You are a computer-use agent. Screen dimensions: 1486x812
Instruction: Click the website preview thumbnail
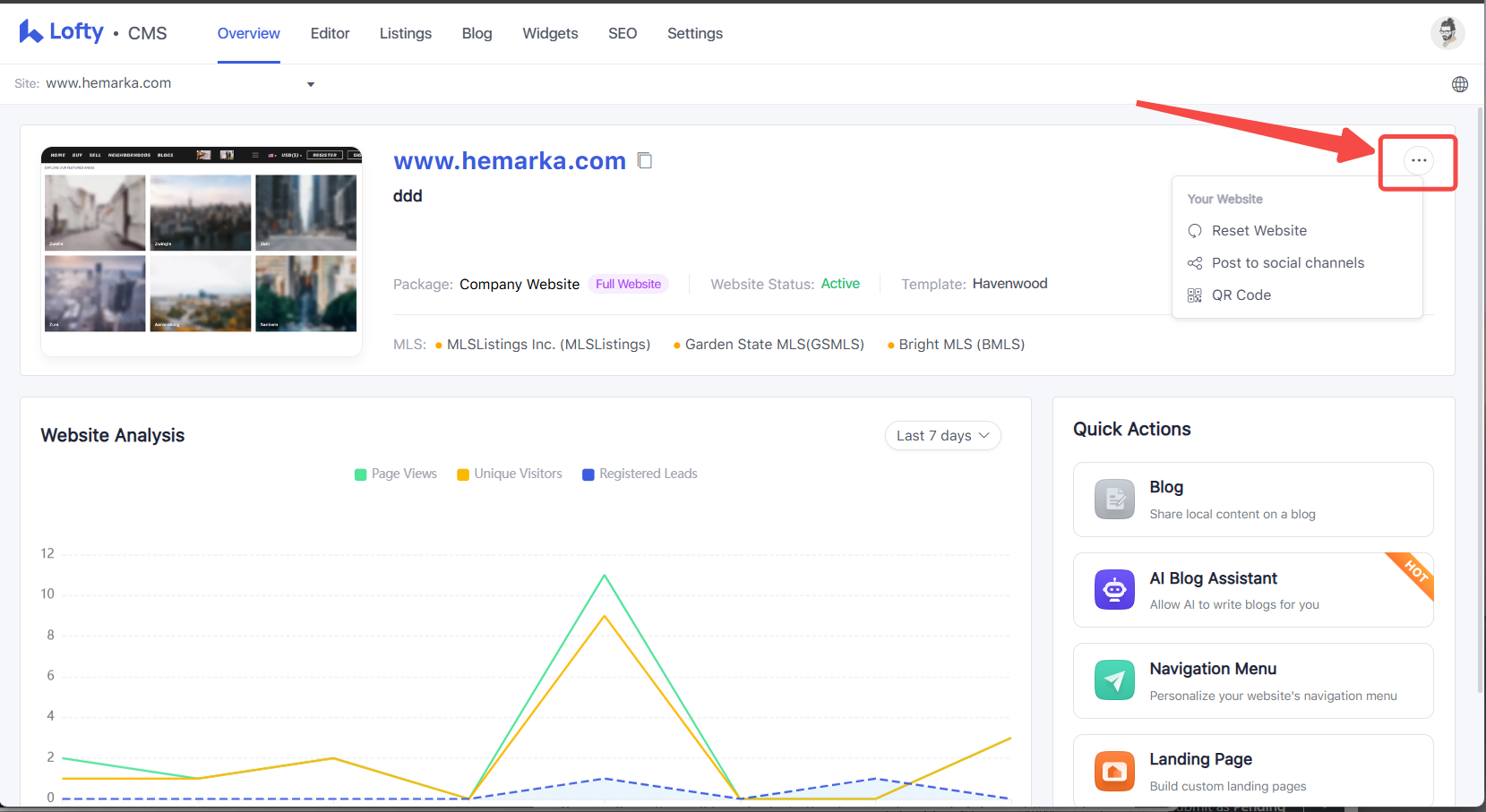tap(202, 252)
